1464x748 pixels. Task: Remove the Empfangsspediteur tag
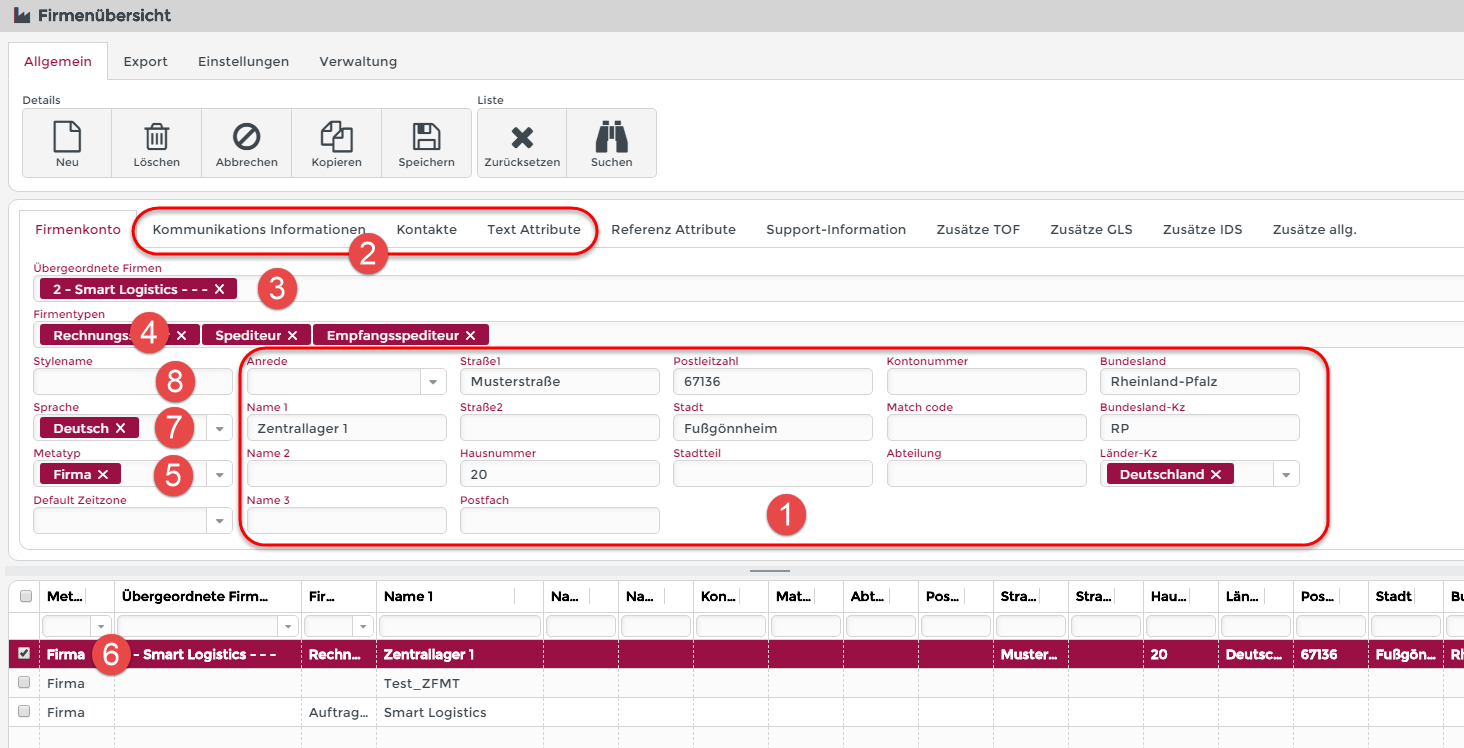[x=470, y=335]
